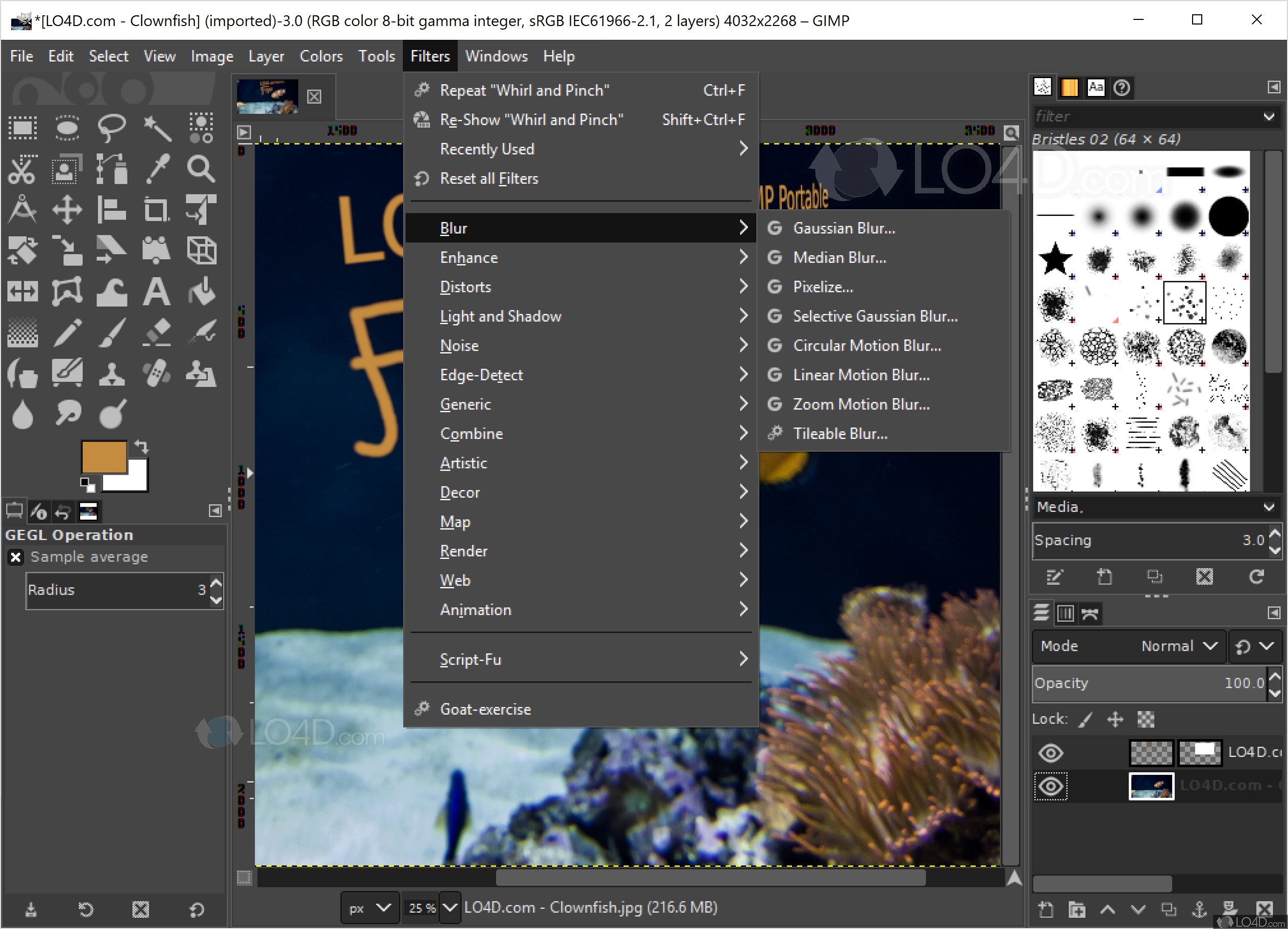This screenshot has height=929, width=1288.
Task: Activate the Paintbrush tool
Action: 111,332
